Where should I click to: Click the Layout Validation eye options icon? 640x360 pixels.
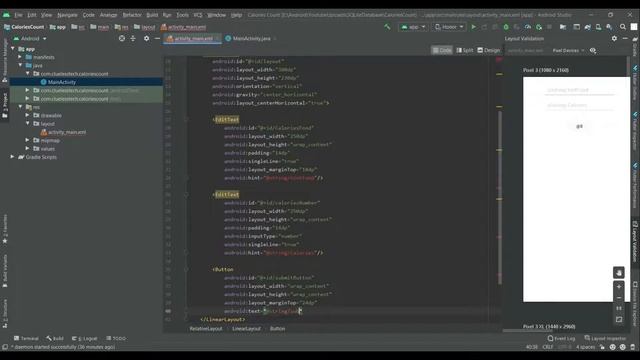click(593, 51)
